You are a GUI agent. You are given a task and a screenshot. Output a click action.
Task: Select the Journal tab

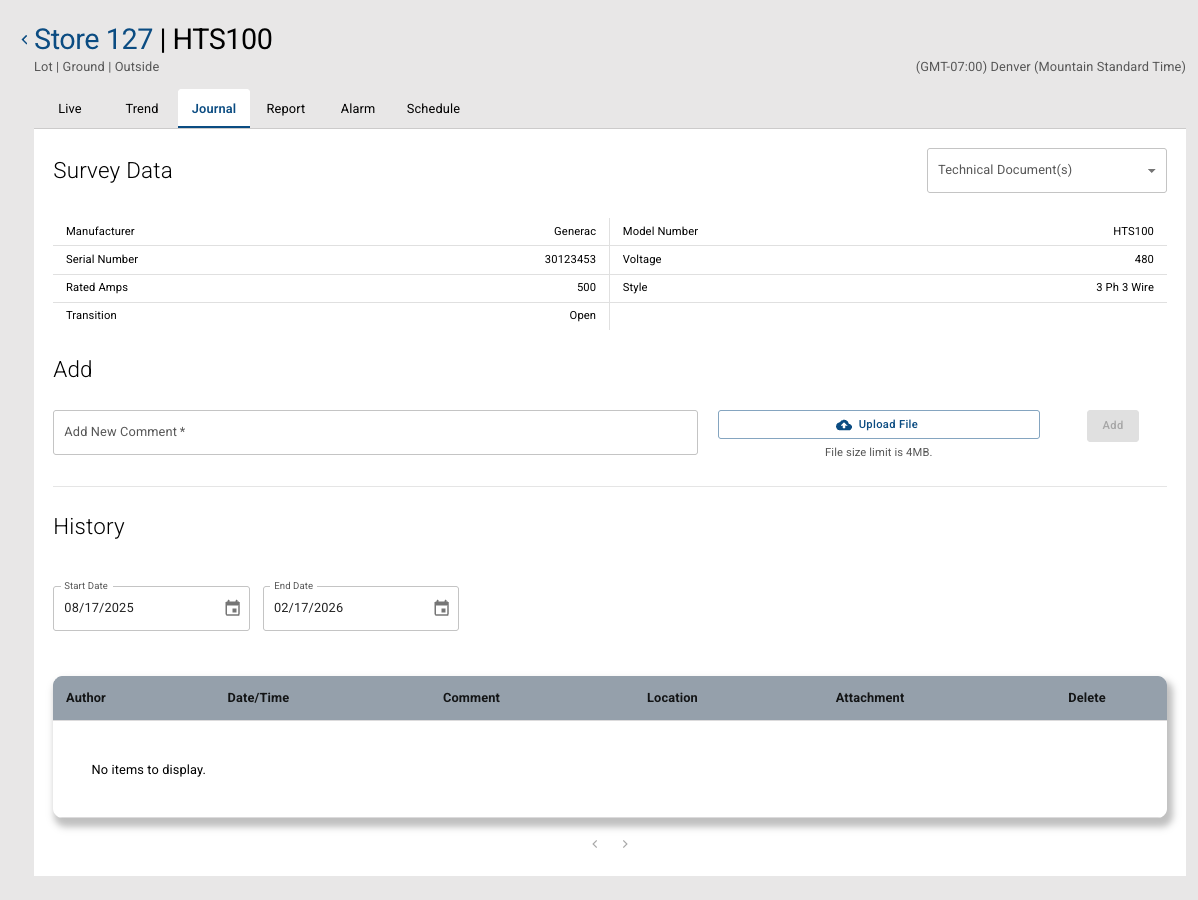214,109
